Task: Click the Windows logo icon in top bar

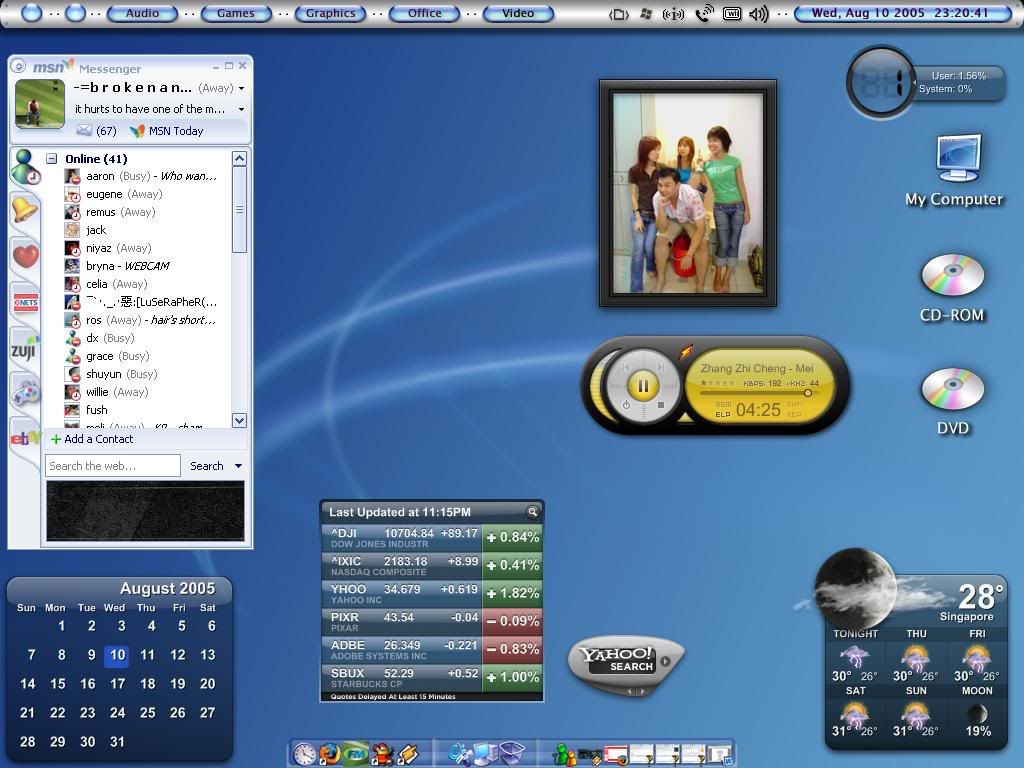Action: click(646, 14)
